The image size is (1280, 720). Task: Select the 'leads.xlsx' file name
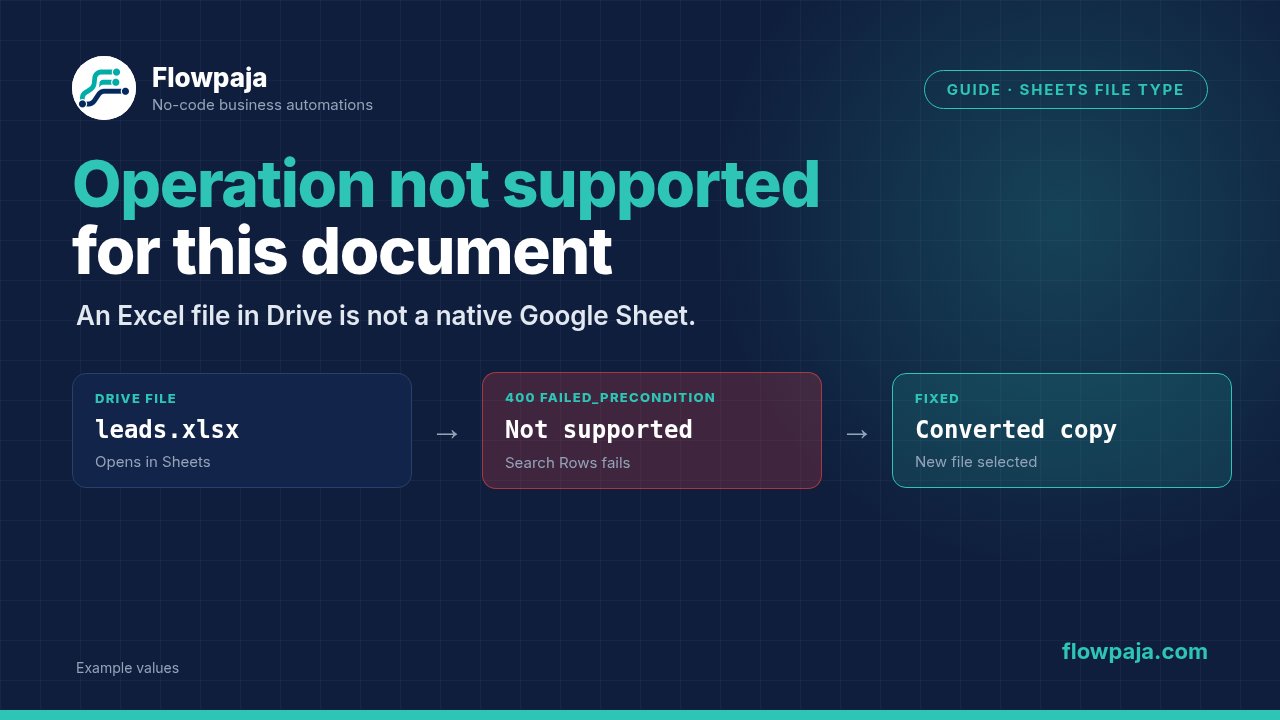click(x=167, y=430)
